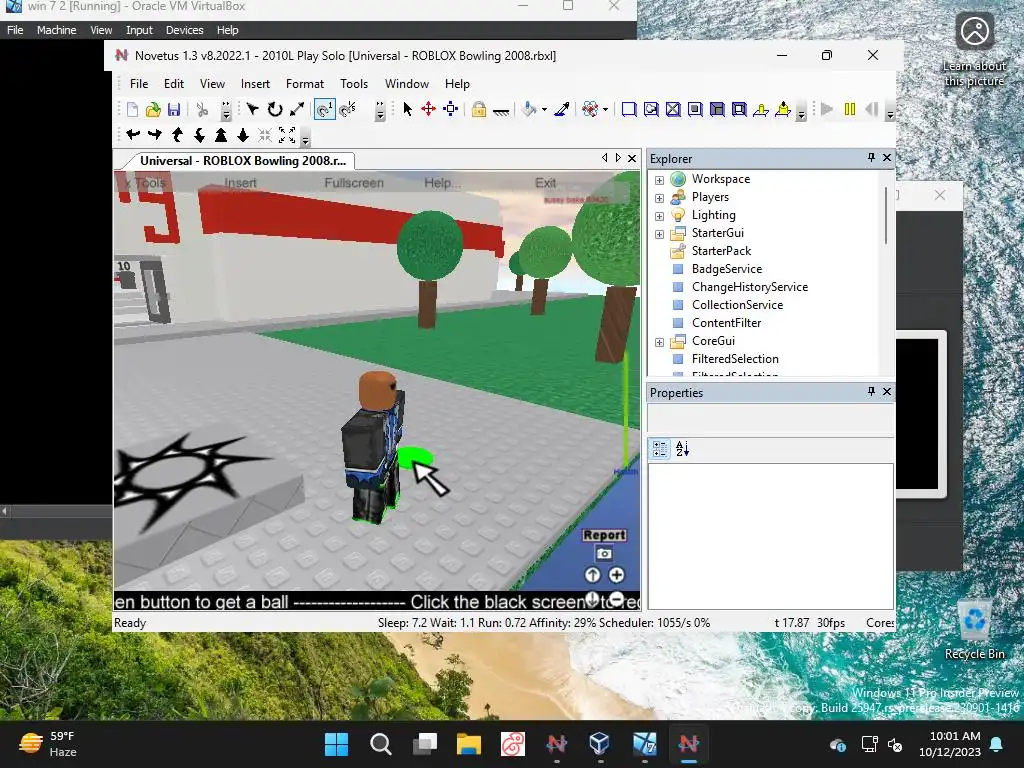Save the place using floppy disk icon
Image resolution: width=1024 pixels, height=768 pixels.
[x=174, y=110]
